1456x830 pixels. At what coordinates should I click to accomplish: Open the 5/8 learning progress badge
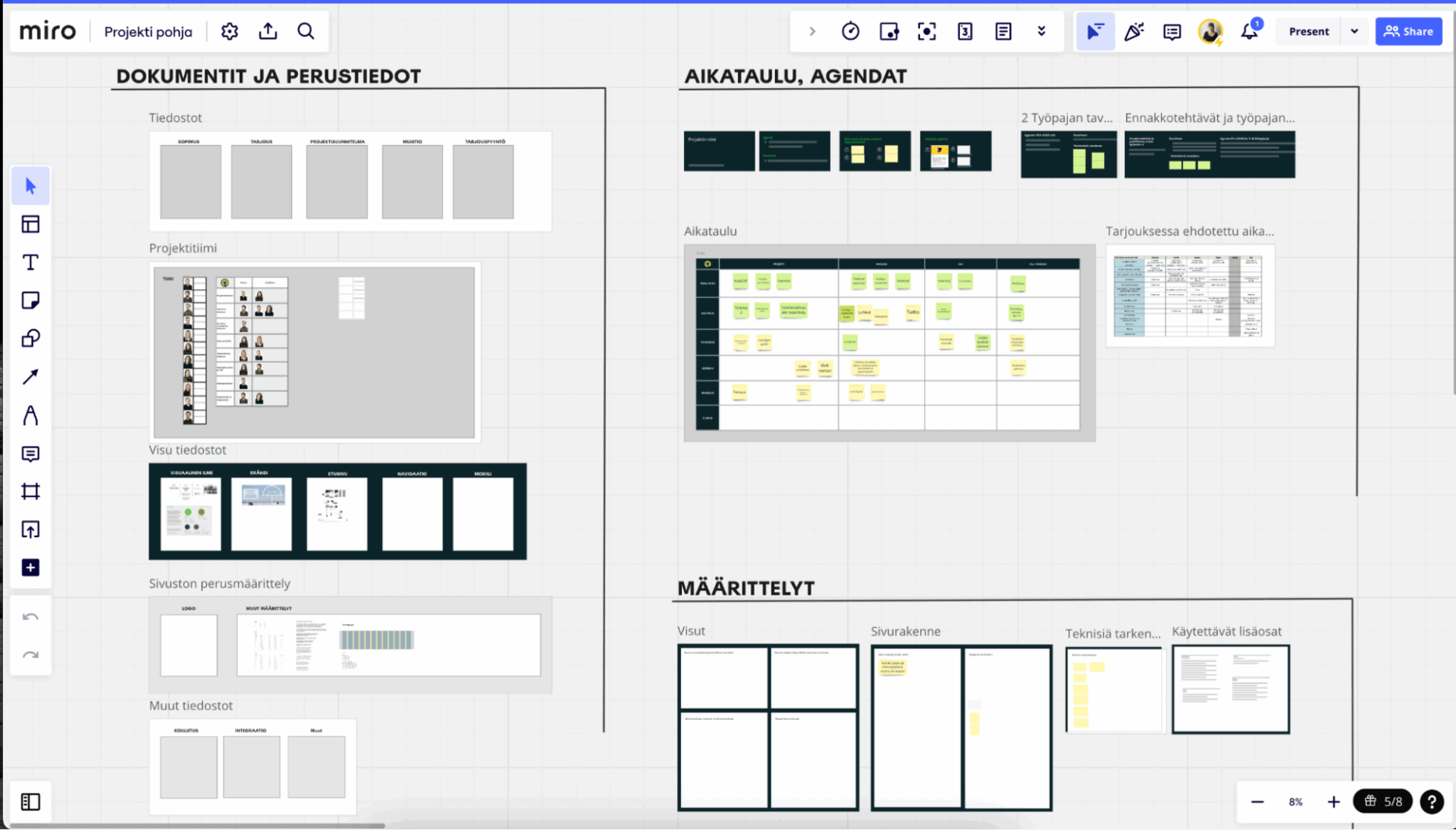click(x=1383, y=801)
